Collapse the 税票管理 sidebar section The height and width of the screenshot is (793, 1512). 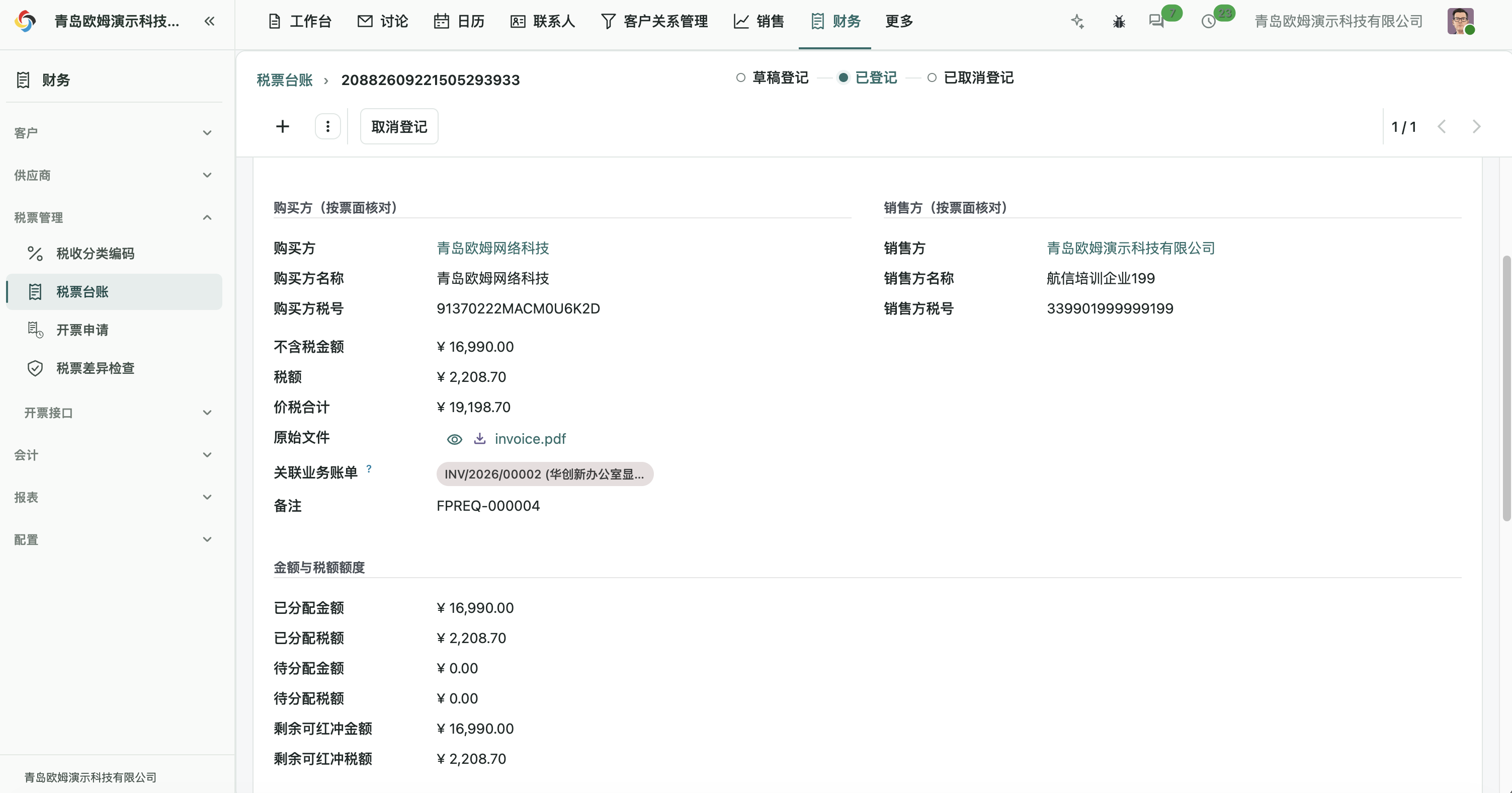point(114,218)
